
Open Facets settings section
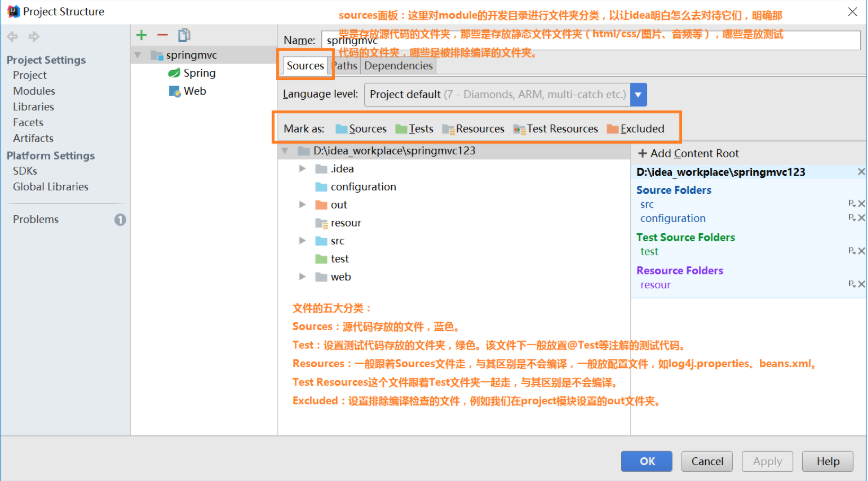pos(28,122)
